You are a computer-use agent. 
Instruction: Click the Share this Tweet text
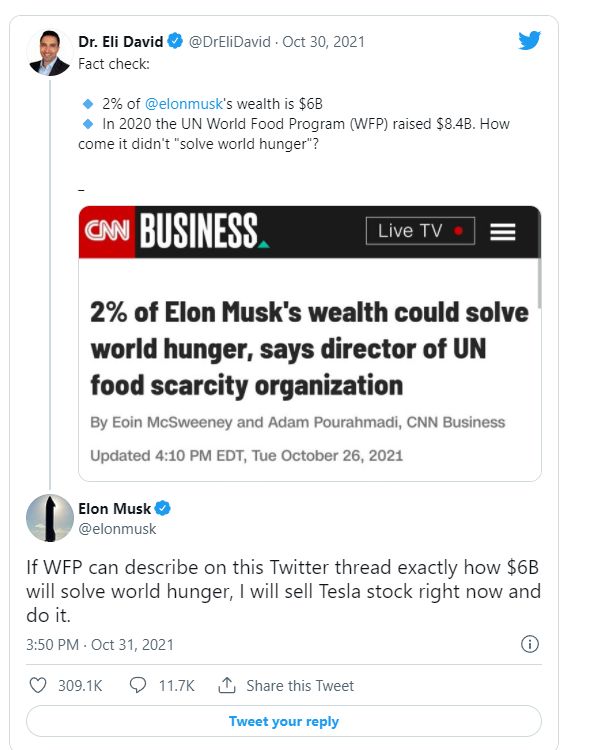[x=300, y=685]
